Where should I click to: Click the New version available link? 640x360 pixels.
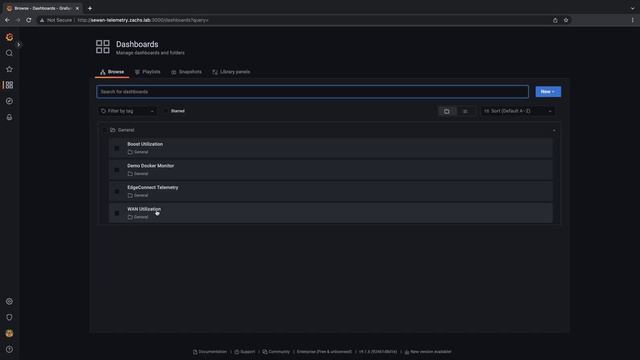coord(428,352)
